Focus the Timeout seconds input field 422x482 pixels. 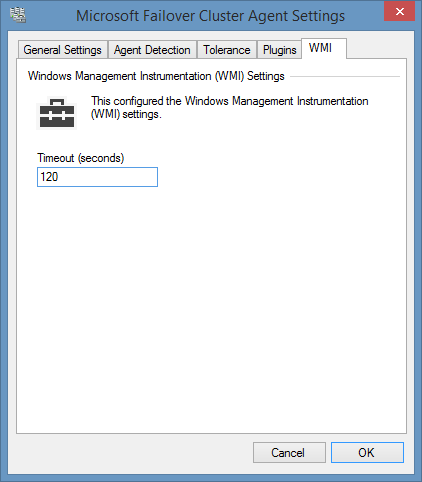(x=97, y=177)
